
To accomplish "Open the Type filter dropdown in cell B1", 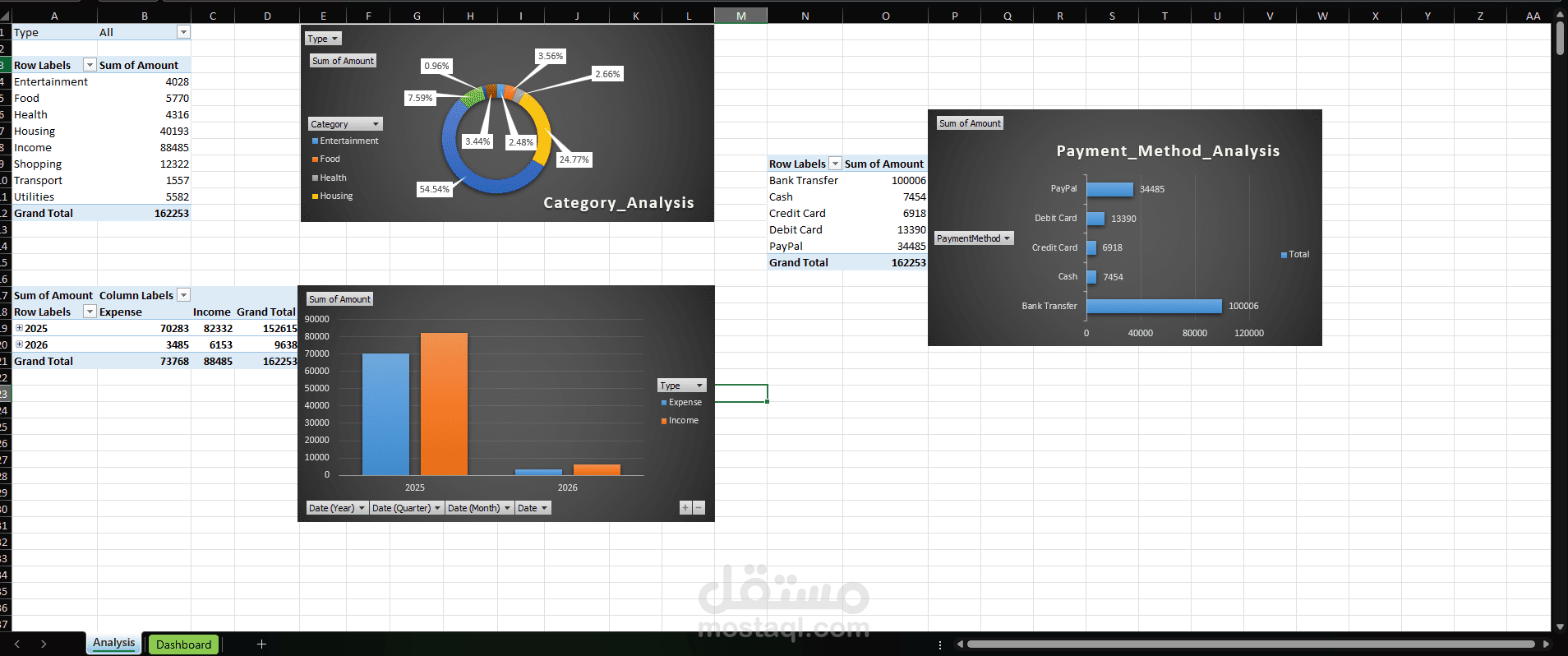I will [x=183, y=32].
